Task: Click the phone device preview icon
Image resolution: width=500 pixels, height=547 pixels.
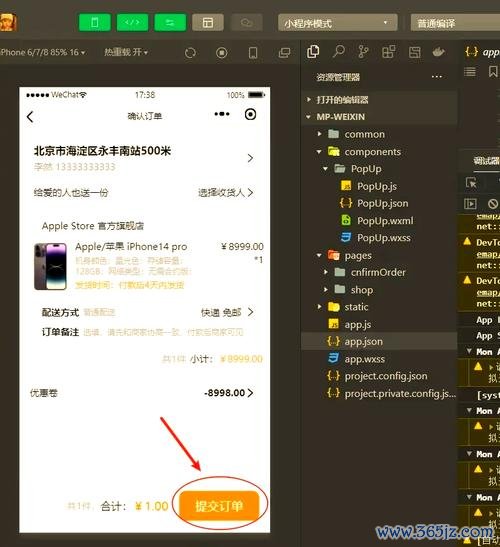Action: 253,53
